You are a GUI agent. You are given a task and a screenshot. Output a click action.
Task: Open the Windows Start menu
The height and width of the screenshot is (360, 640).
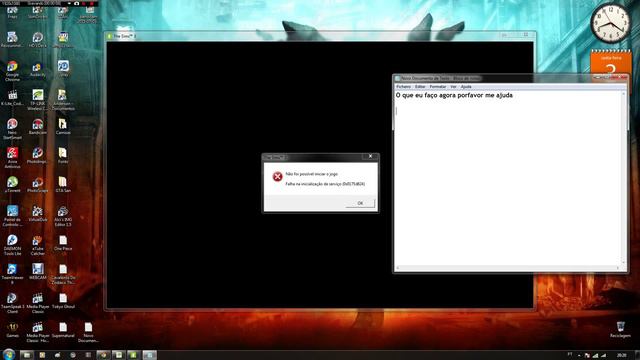pos(9,354)
